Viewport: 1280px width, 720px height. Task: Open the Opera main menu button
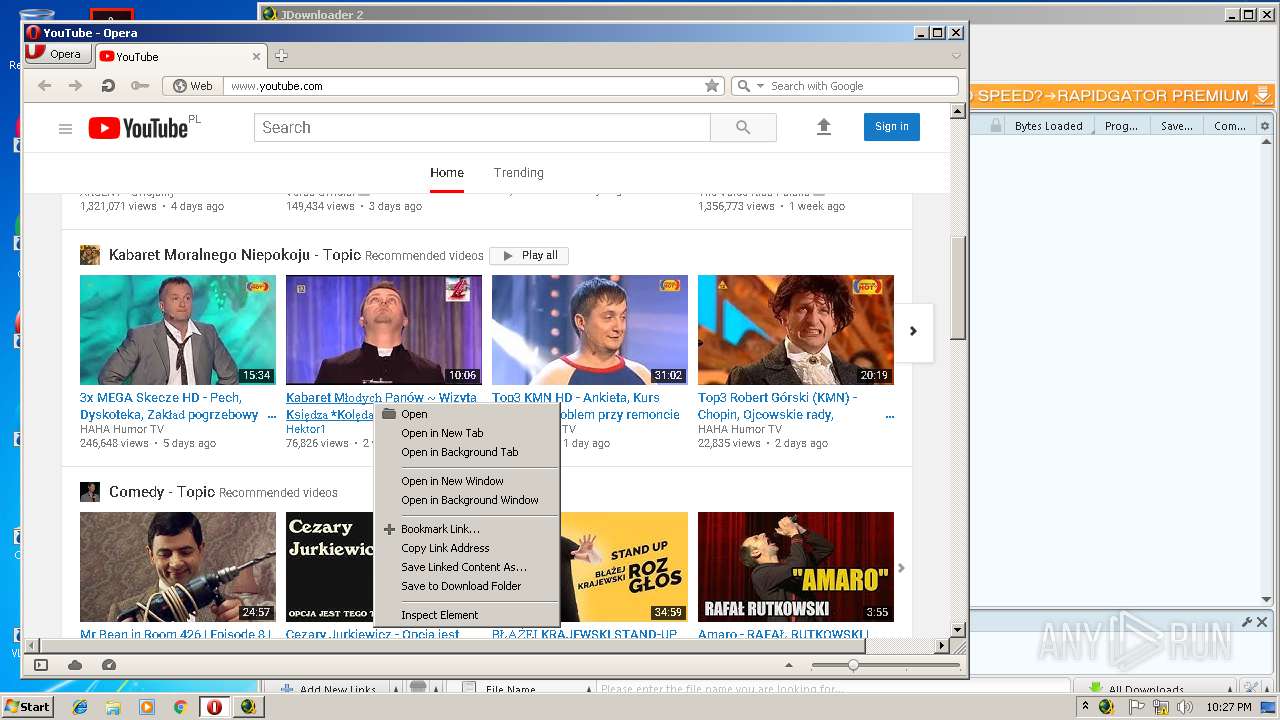click(57, 55)
